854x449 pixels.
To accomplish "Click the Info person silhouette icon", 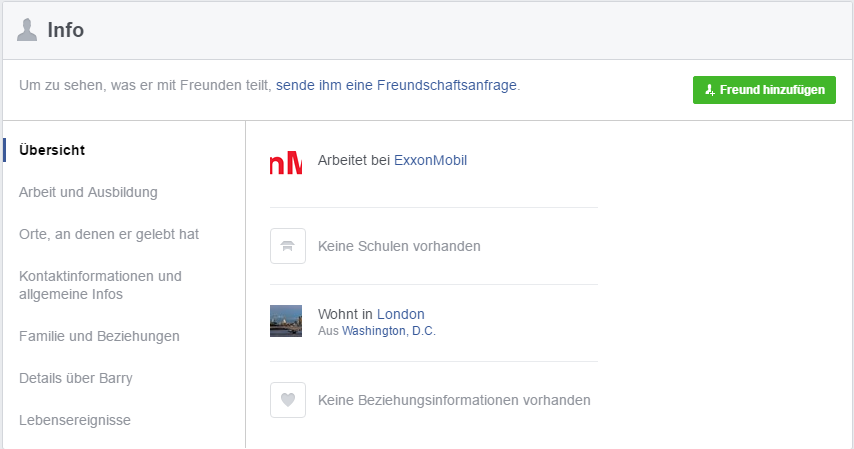I will tap(27, 30).
